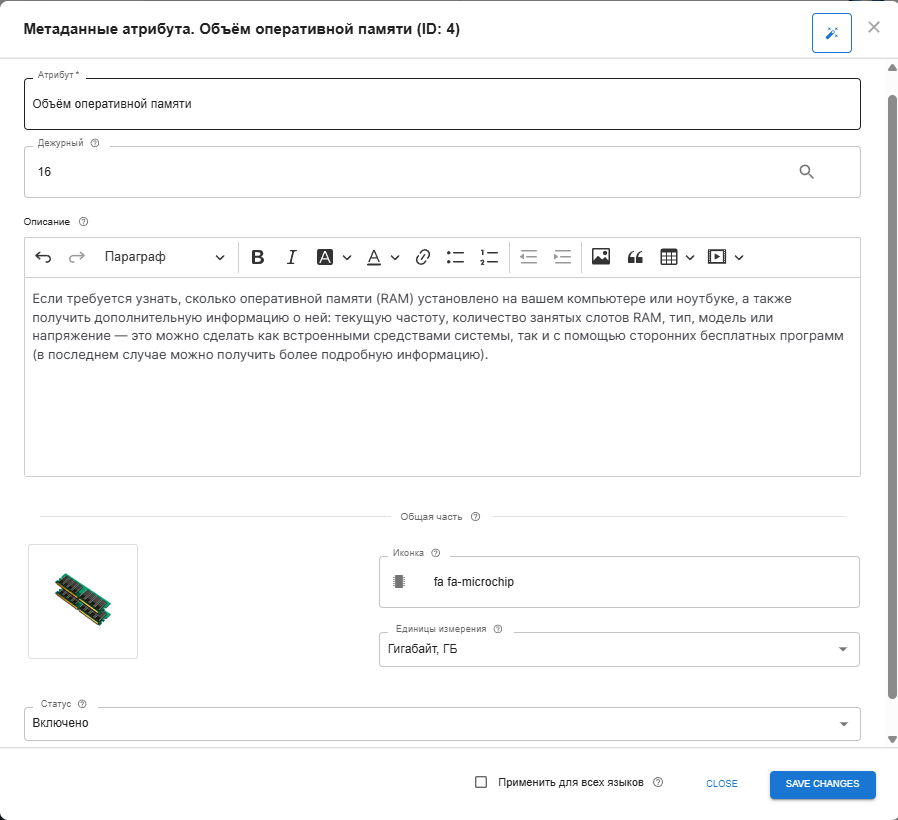The width and height of the screenshot is (898, 820).
Task: Insert a block quote in the description
Action: [635, 257]
